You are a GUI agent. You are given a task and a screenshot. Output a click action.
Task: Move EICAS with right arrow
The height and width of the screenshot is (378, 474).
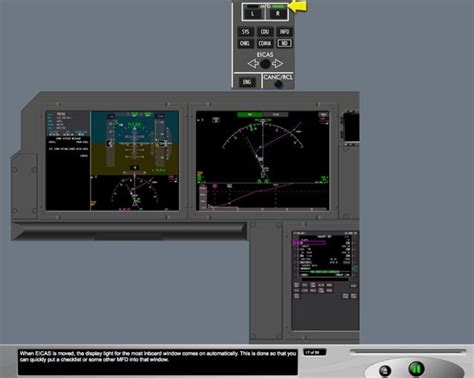277,63
